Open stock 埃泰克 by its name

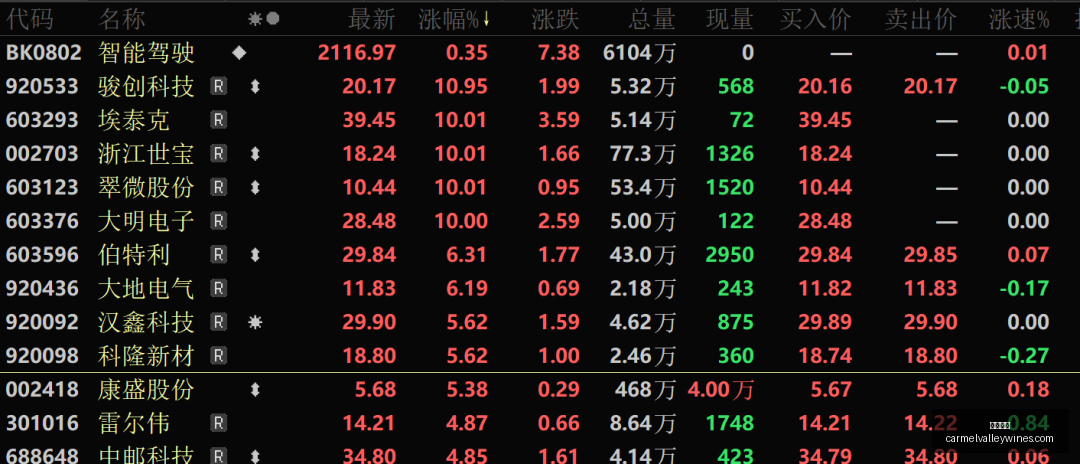click(x=134, y=120)
